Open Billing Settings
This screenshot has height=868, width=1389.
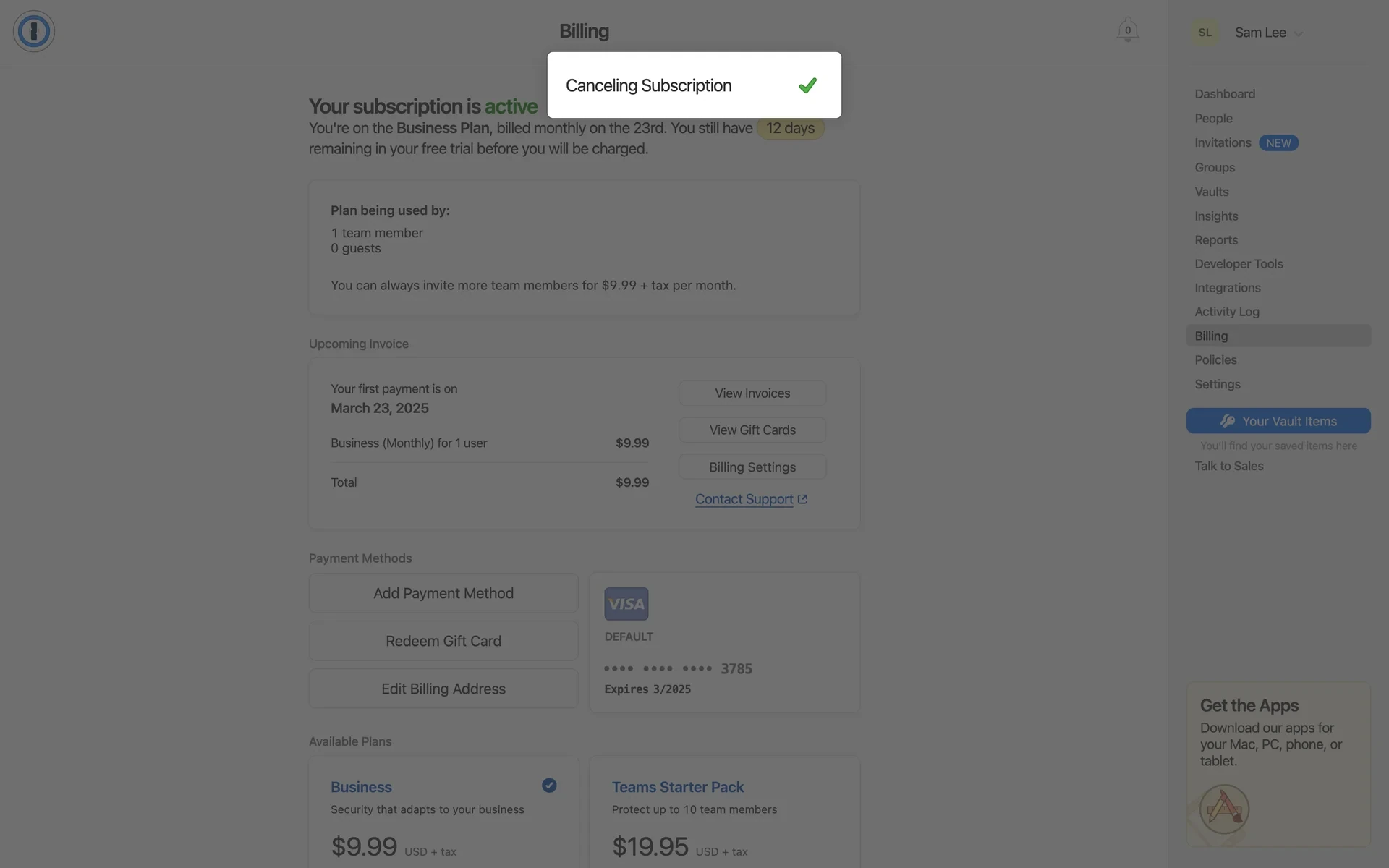(x=752, y=467)
